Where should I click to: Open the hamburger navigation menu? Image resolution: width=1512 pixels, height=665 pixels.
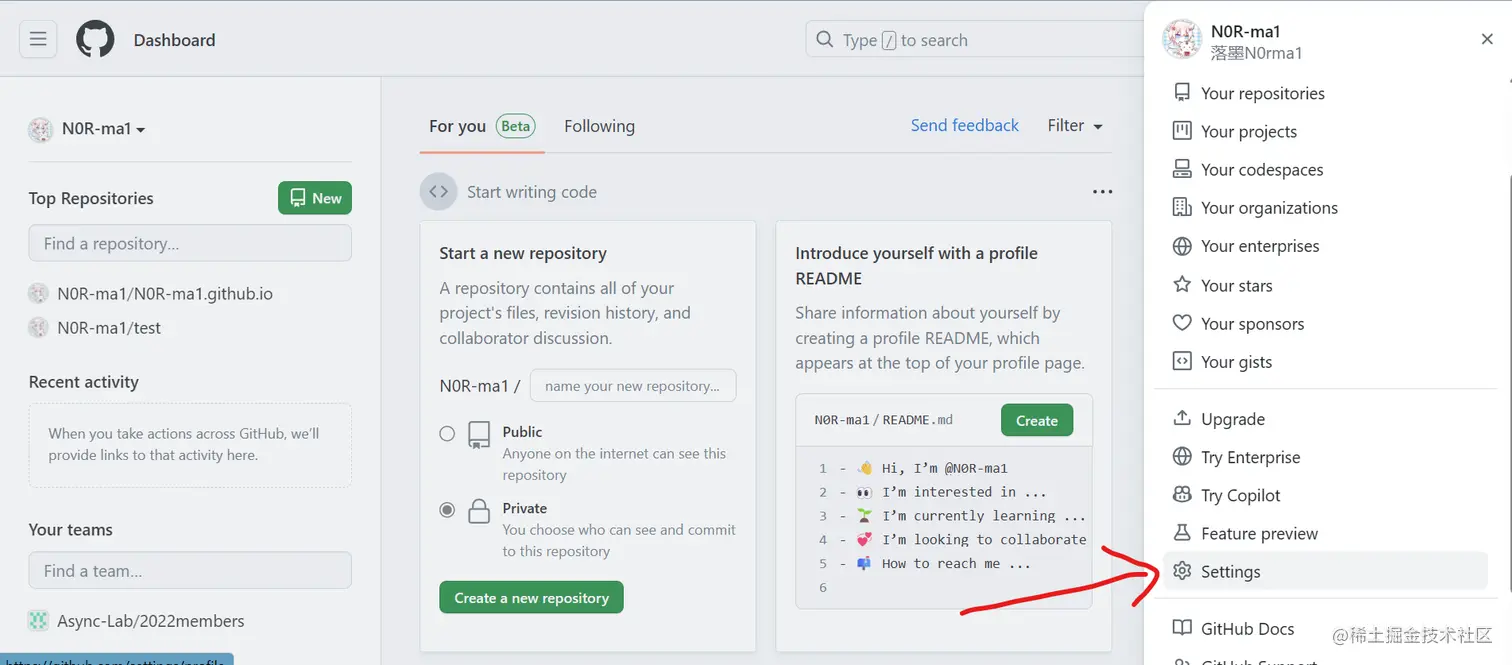(38, 40)
